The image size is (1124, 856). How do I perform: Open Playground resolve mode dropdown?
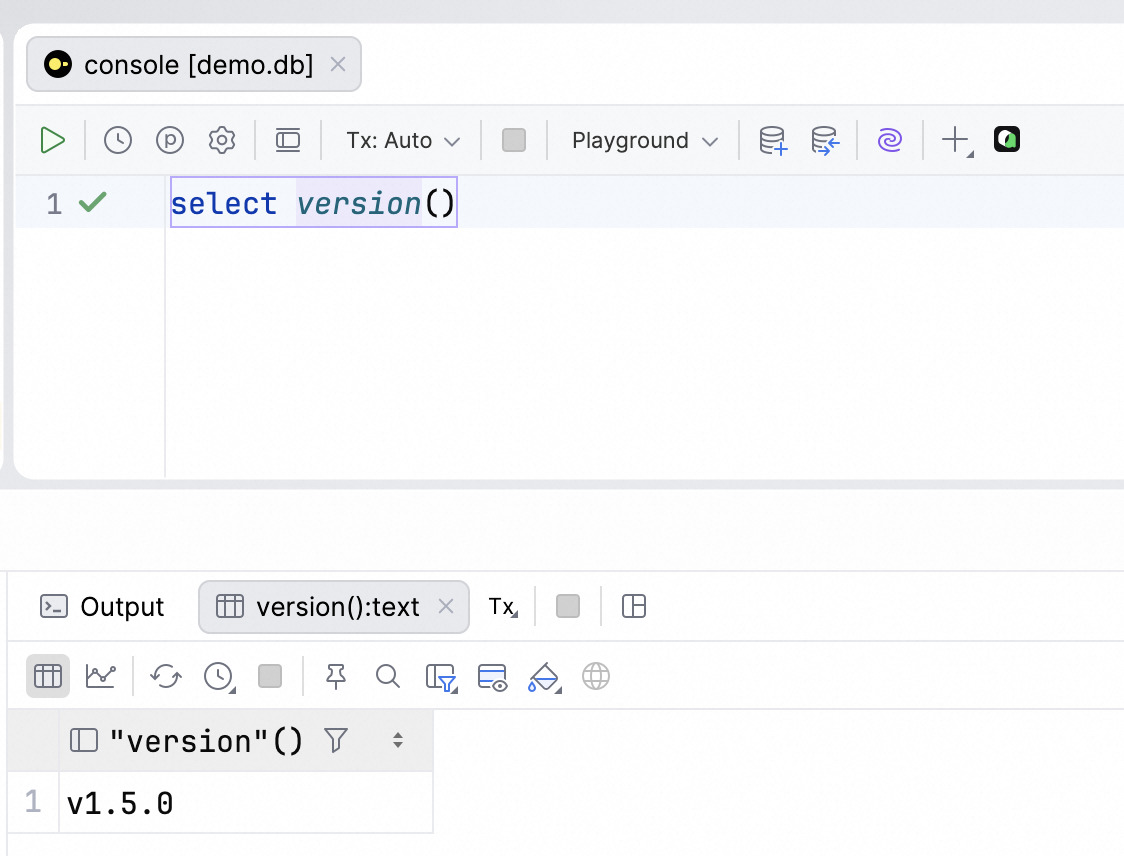pos(644,141)
